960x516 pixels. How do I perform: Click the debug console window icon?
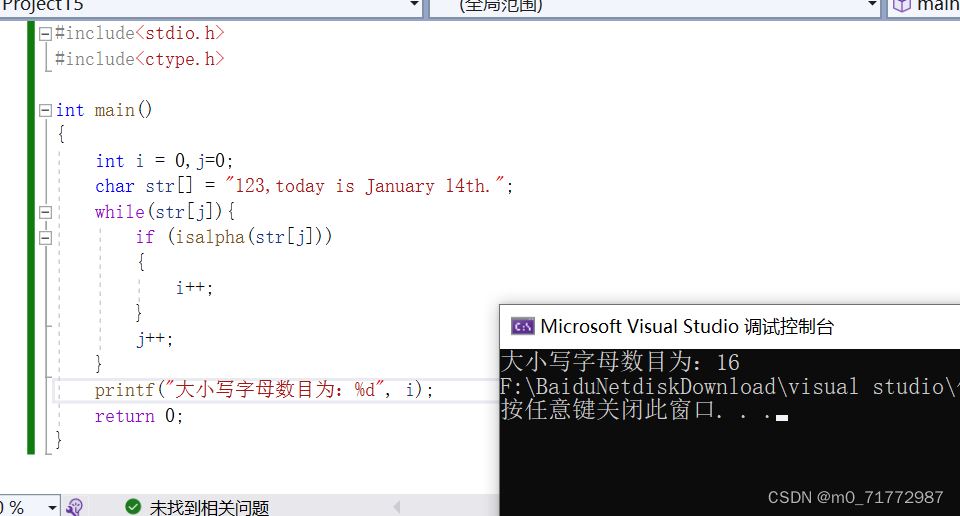522,327
